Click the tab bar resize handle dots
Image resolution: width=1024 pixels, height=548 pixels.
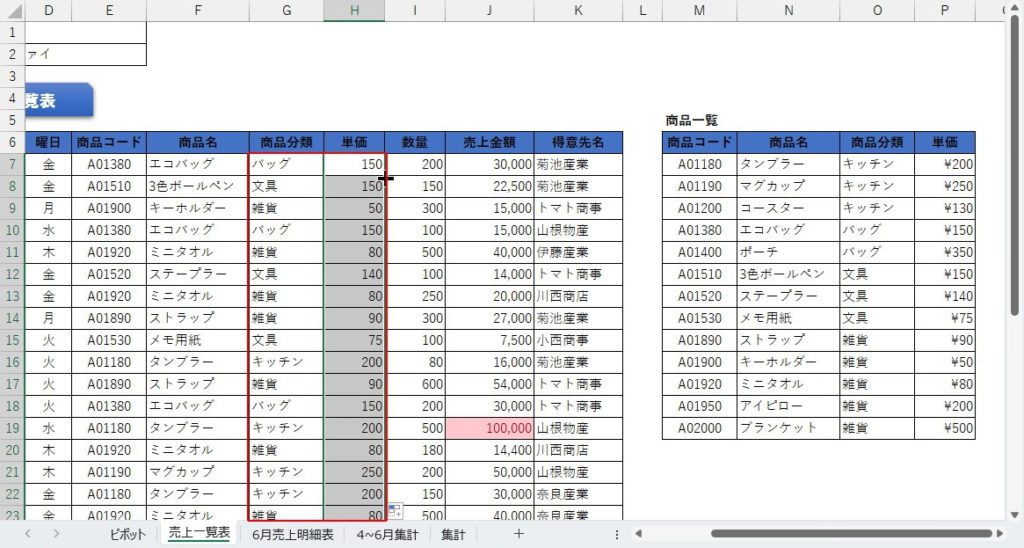[616, 534]
